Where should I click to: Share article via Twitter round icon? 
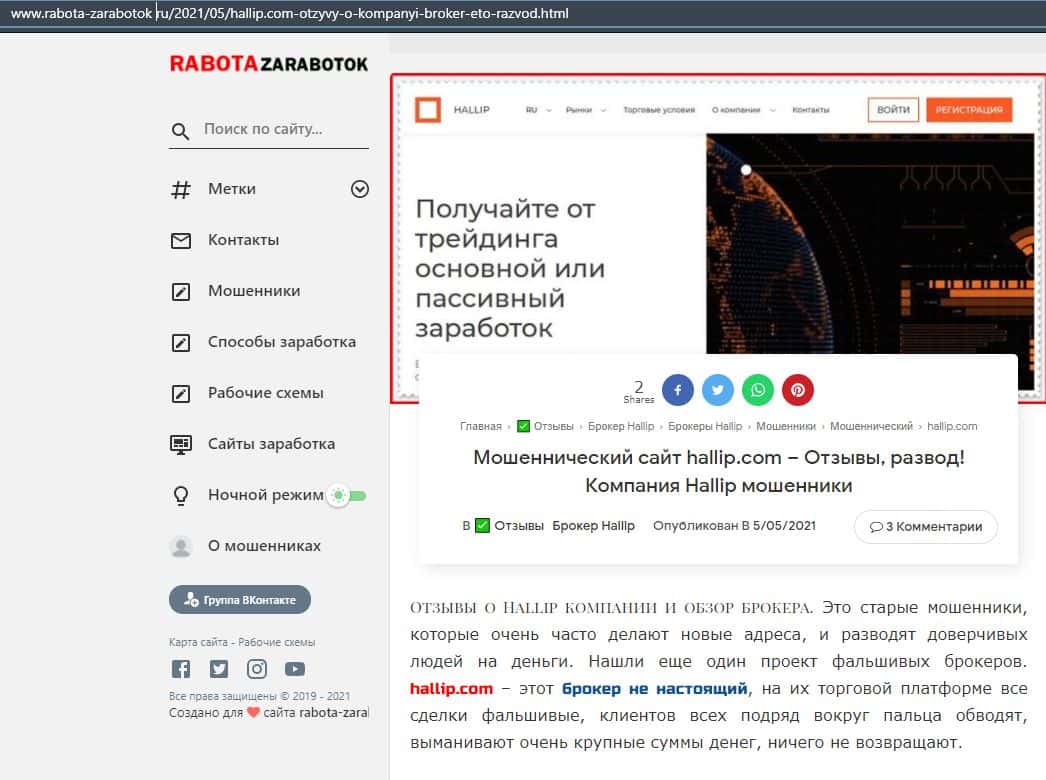[717, 390]
